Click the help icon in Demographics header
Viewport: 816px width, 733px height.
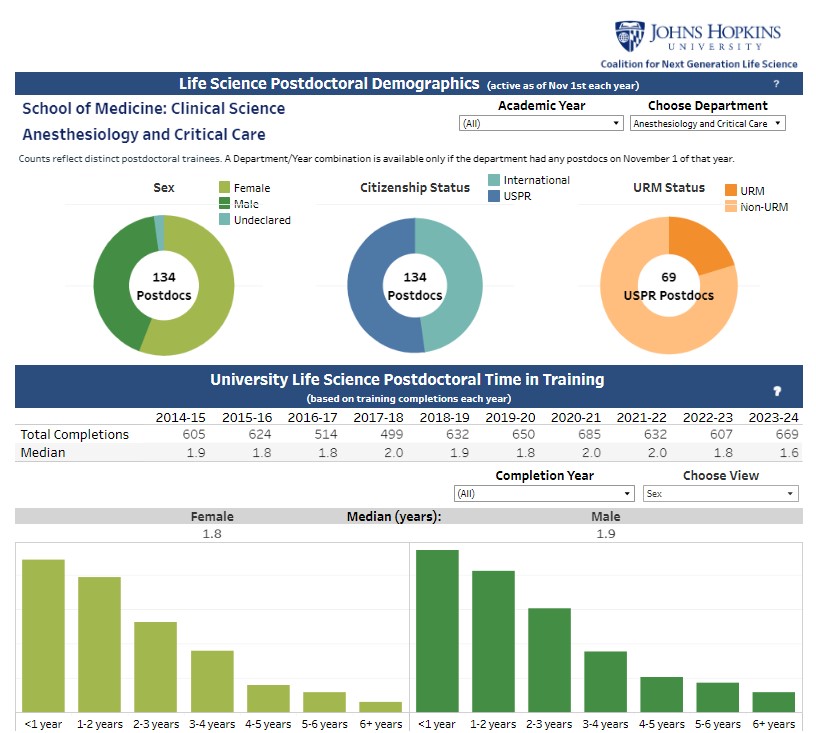click(776, 84)
